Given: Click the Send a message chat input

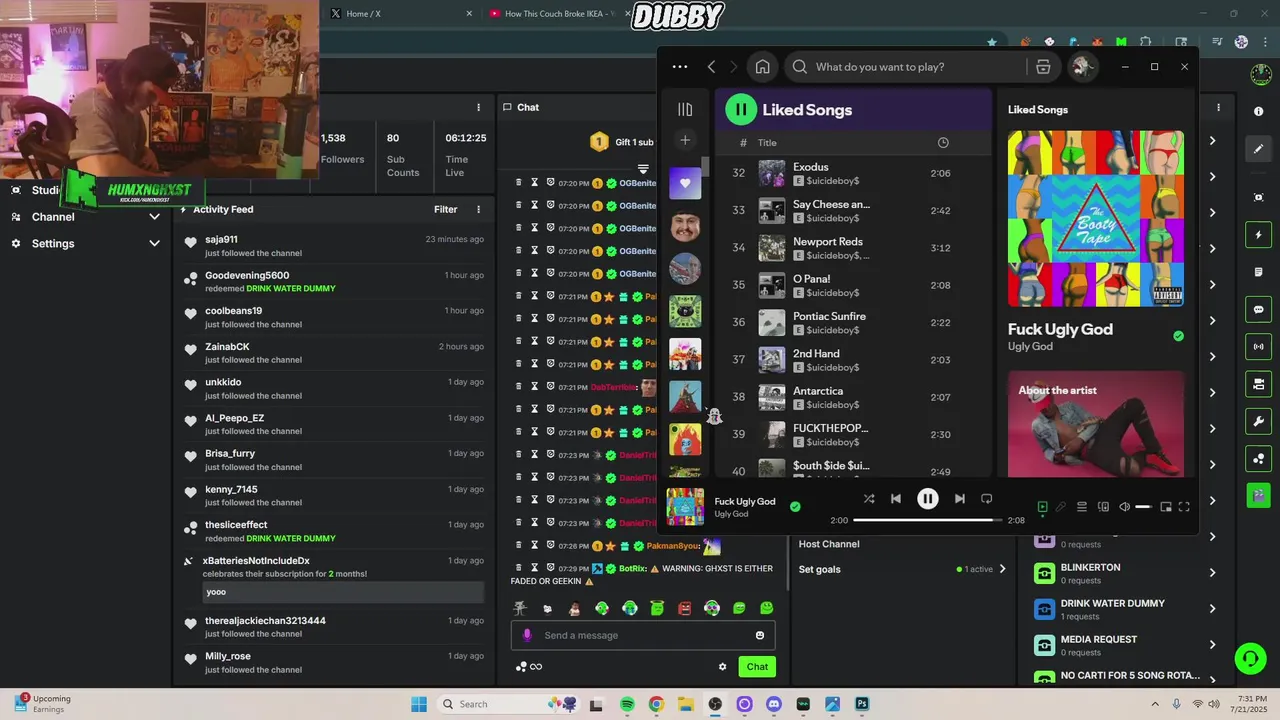Looking at the screenshot, I should pyautogui.click(x=643, y=635).
